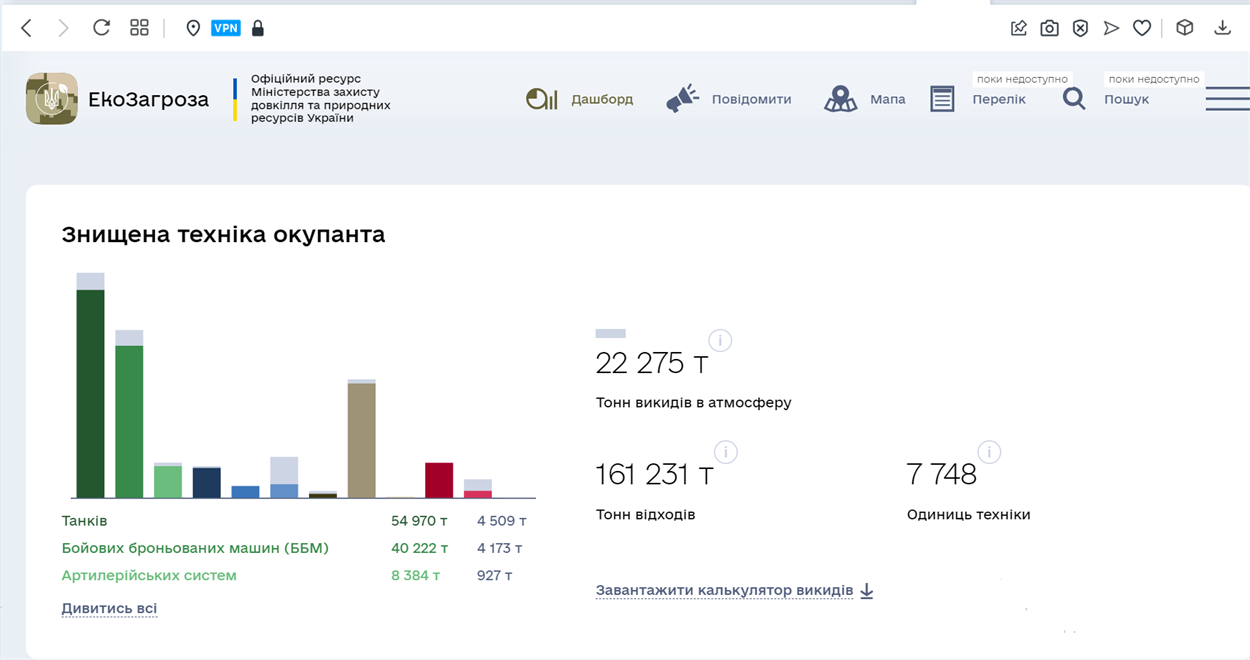Open the Дашборд dashboard chart icon

coord(541,99)
